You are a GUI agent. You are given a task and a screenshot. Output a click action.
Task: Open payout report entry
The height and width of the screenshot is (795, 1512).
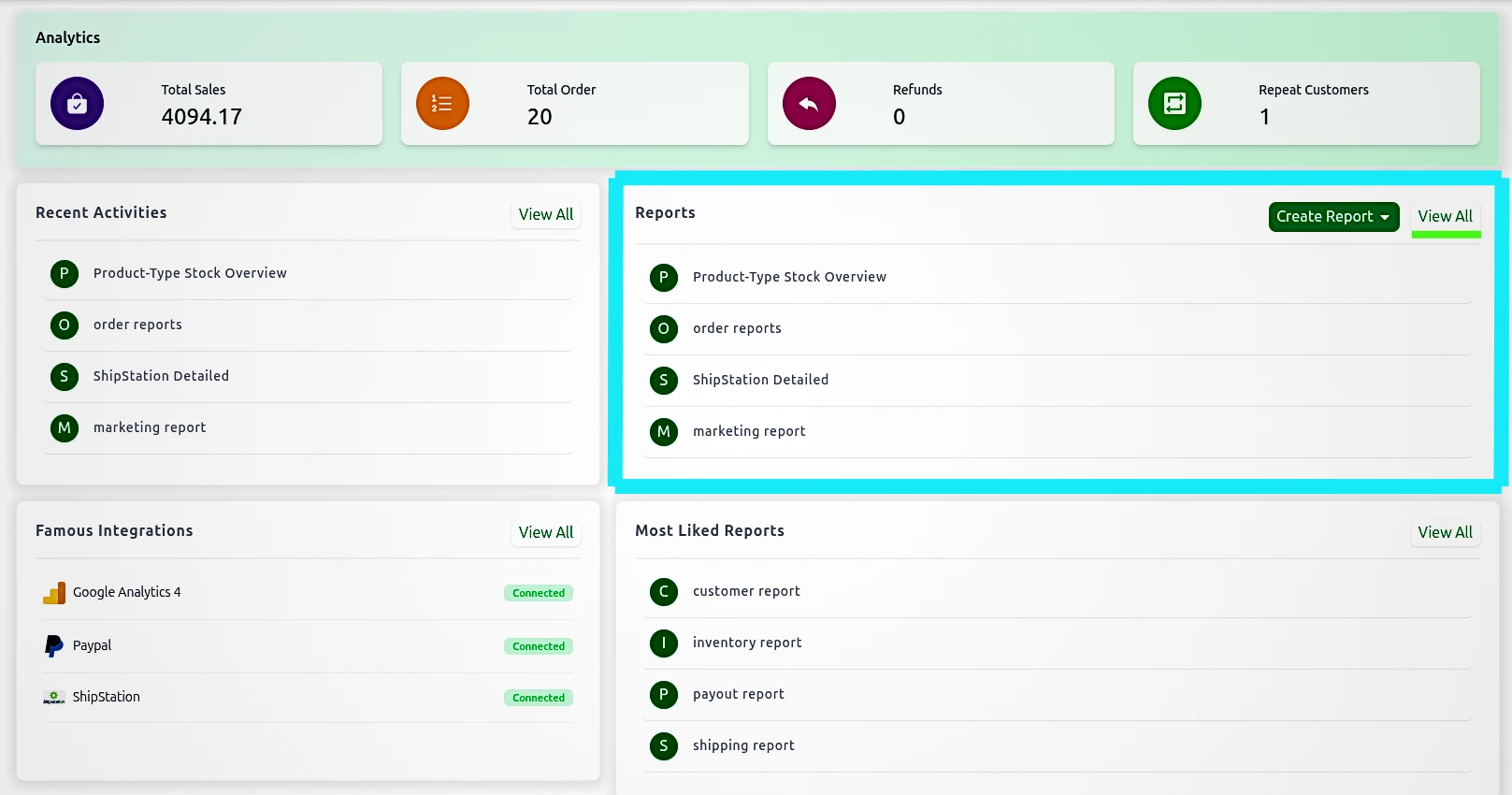pos(738,694)
